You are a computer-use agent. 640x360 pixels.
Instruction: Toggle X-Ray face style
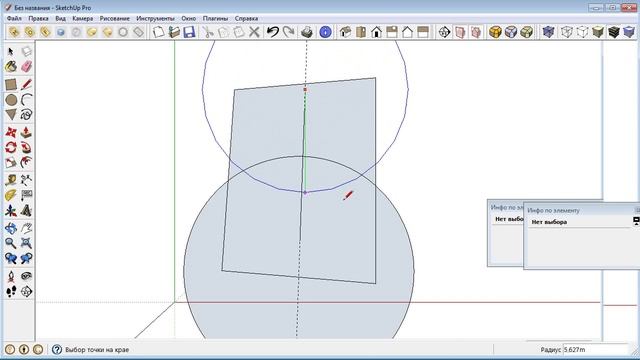coord(548,32)
